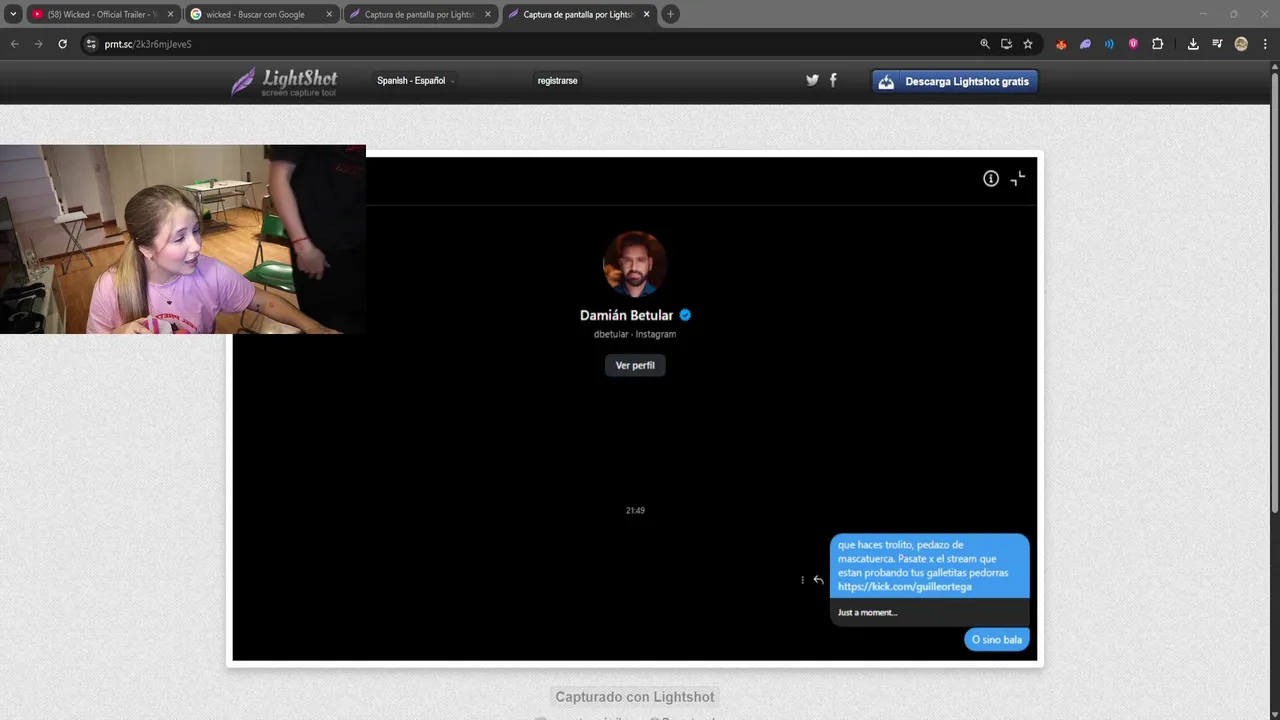Click the Damián Betular name

[626, 315]
